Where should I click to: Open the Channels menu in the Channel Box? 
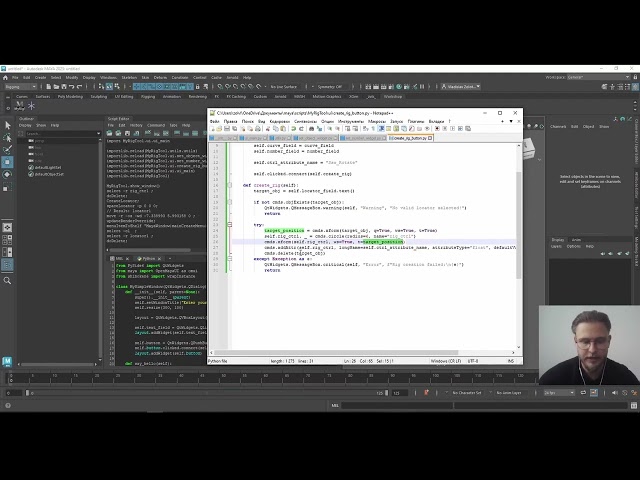(x=558, y=127)
